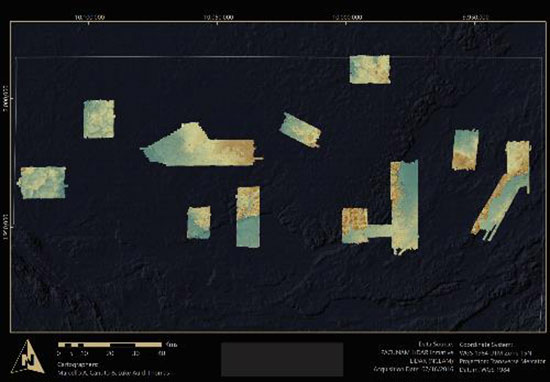Click the Acquisition Date line

(414, 369)
